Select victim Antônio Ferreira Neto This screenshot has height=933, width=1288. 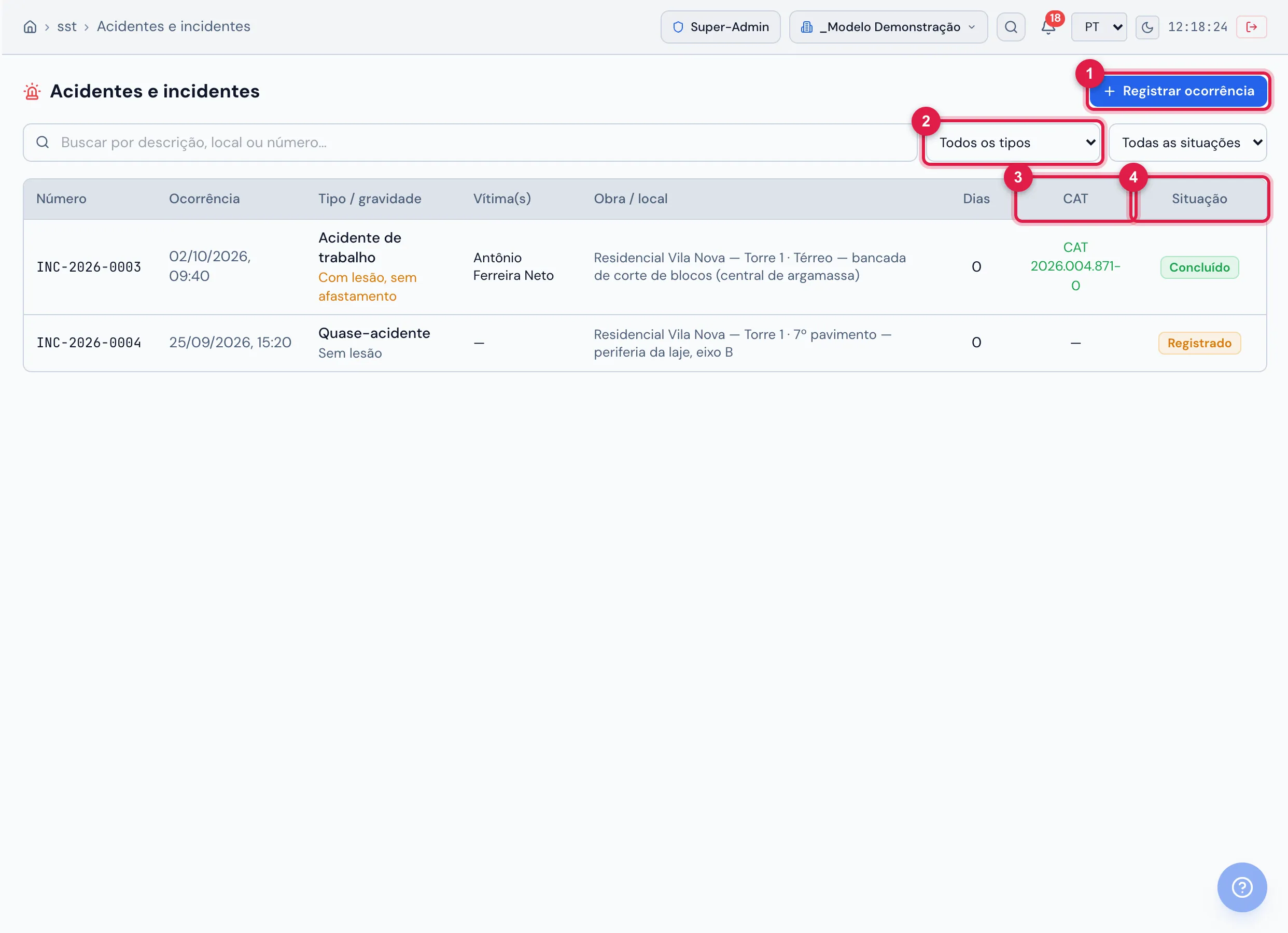point(513,266)
